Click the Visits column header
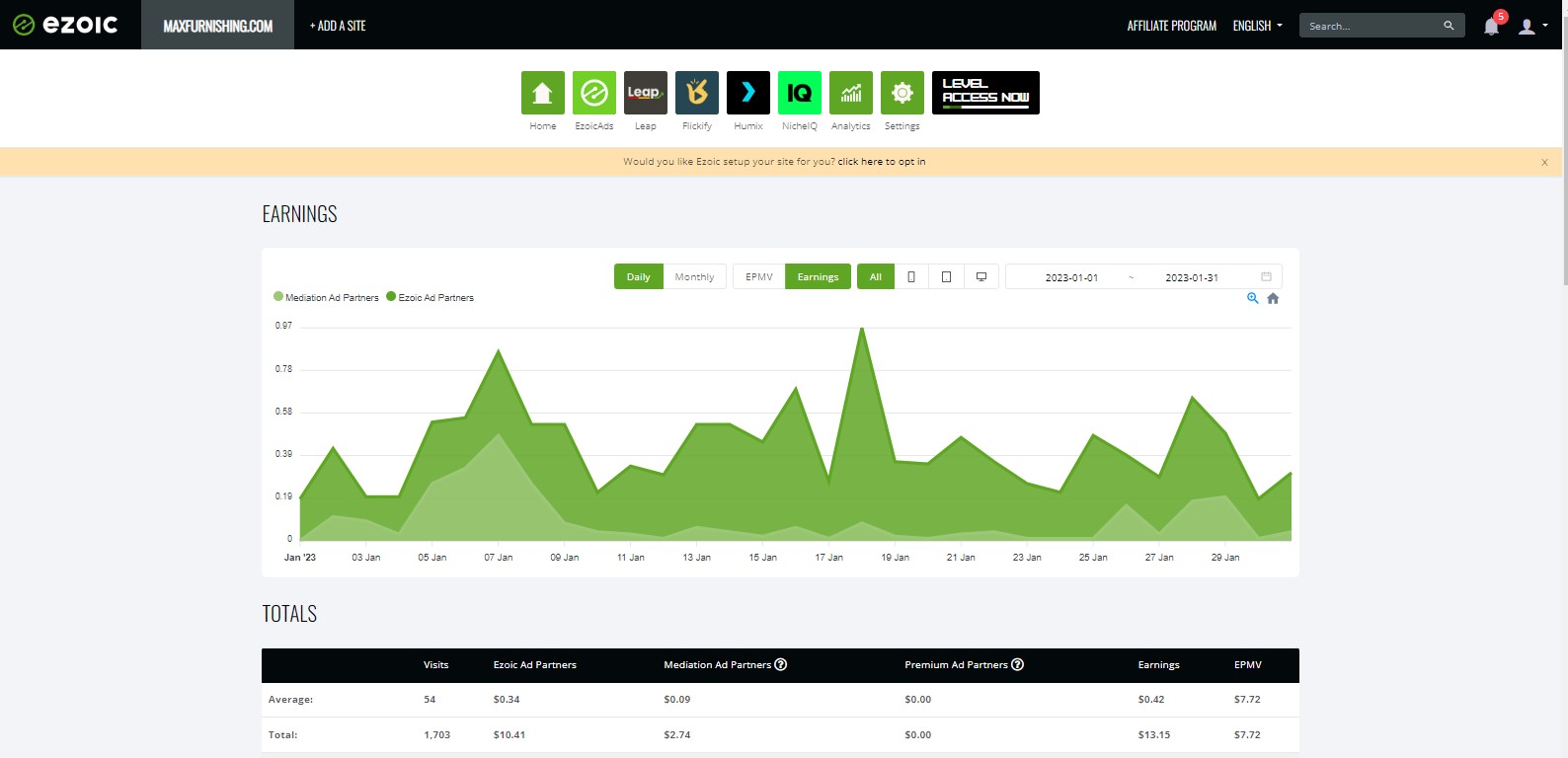The image size is (1568, 758). (435, 664)
